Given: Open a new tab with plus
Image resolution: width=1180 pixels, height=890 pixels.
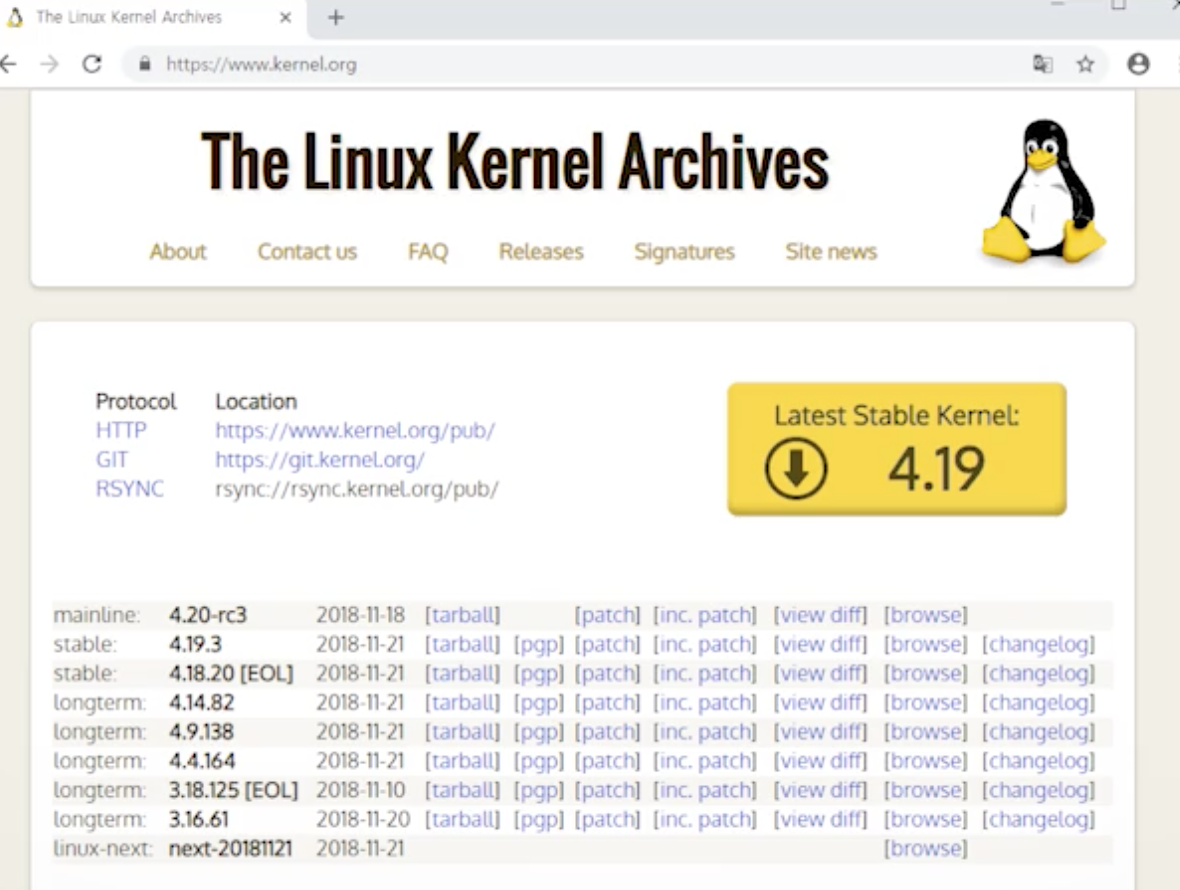Looking at the screenshot, I should tap(336, 17).
